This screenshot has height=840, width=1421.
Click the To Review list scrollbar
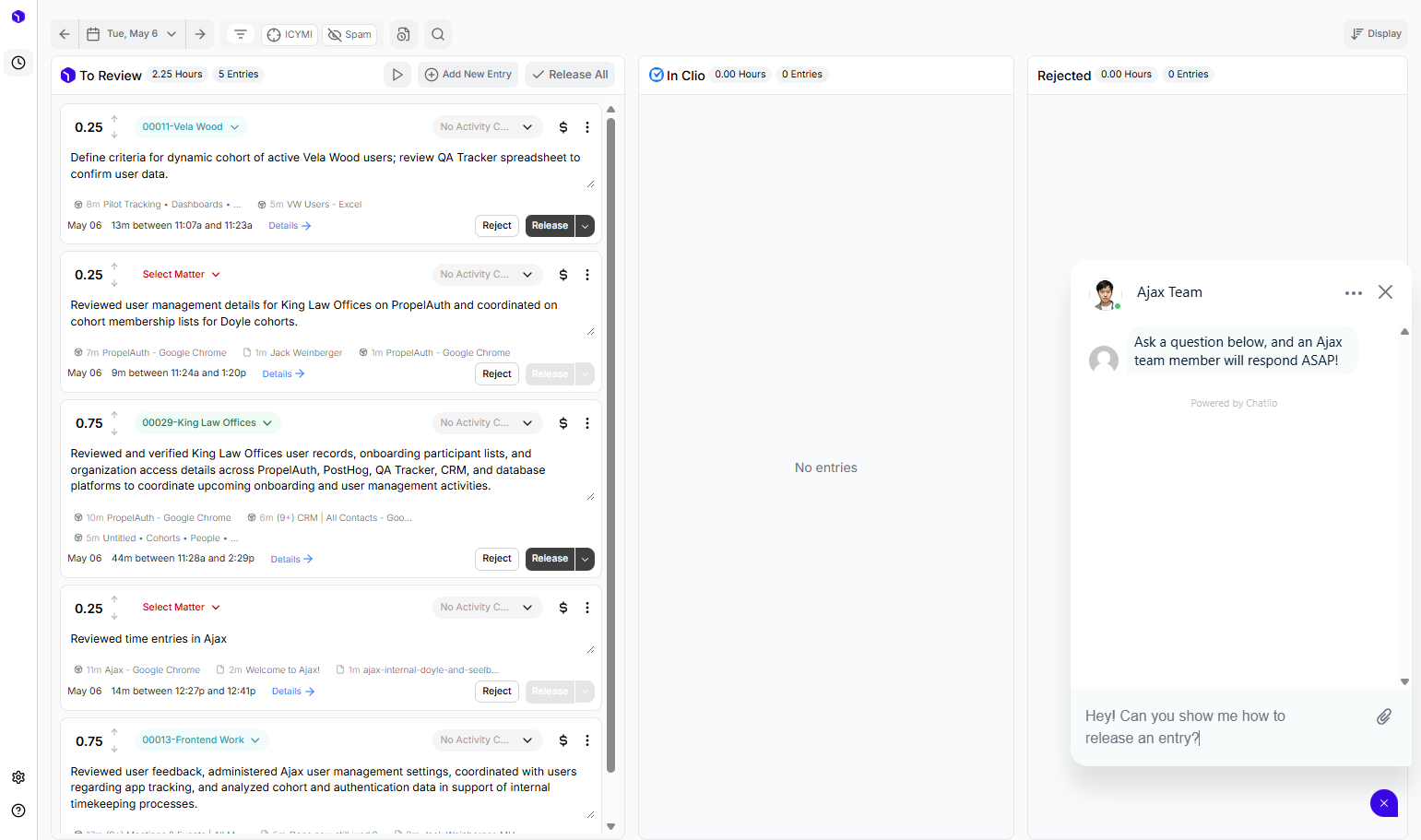click(610, 444)
